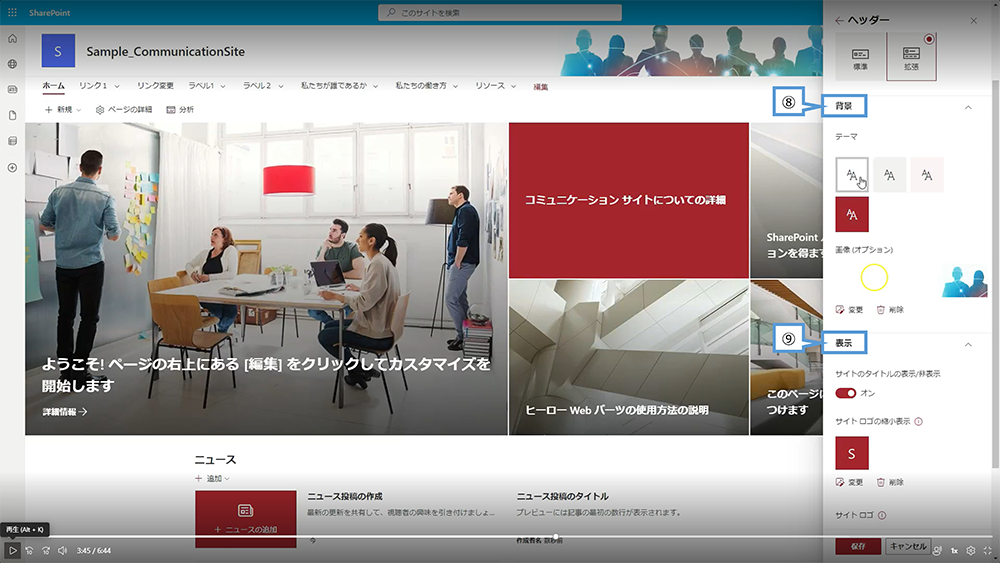Open the file icon in left rail

pos(12,115)
